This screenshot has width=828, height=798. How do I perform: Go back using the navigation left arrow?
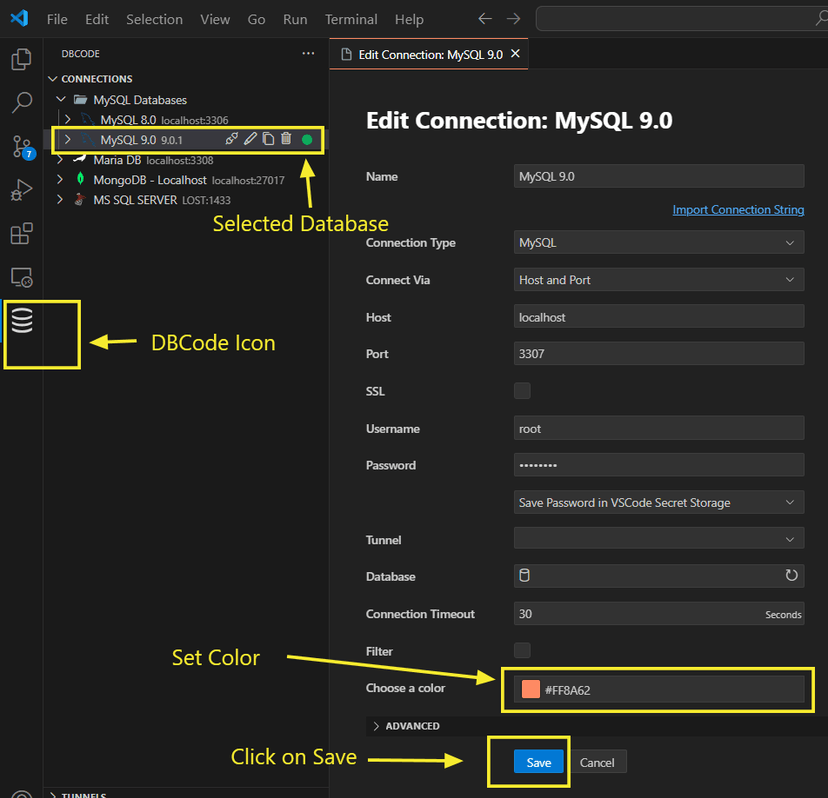[x=485, y=19]
